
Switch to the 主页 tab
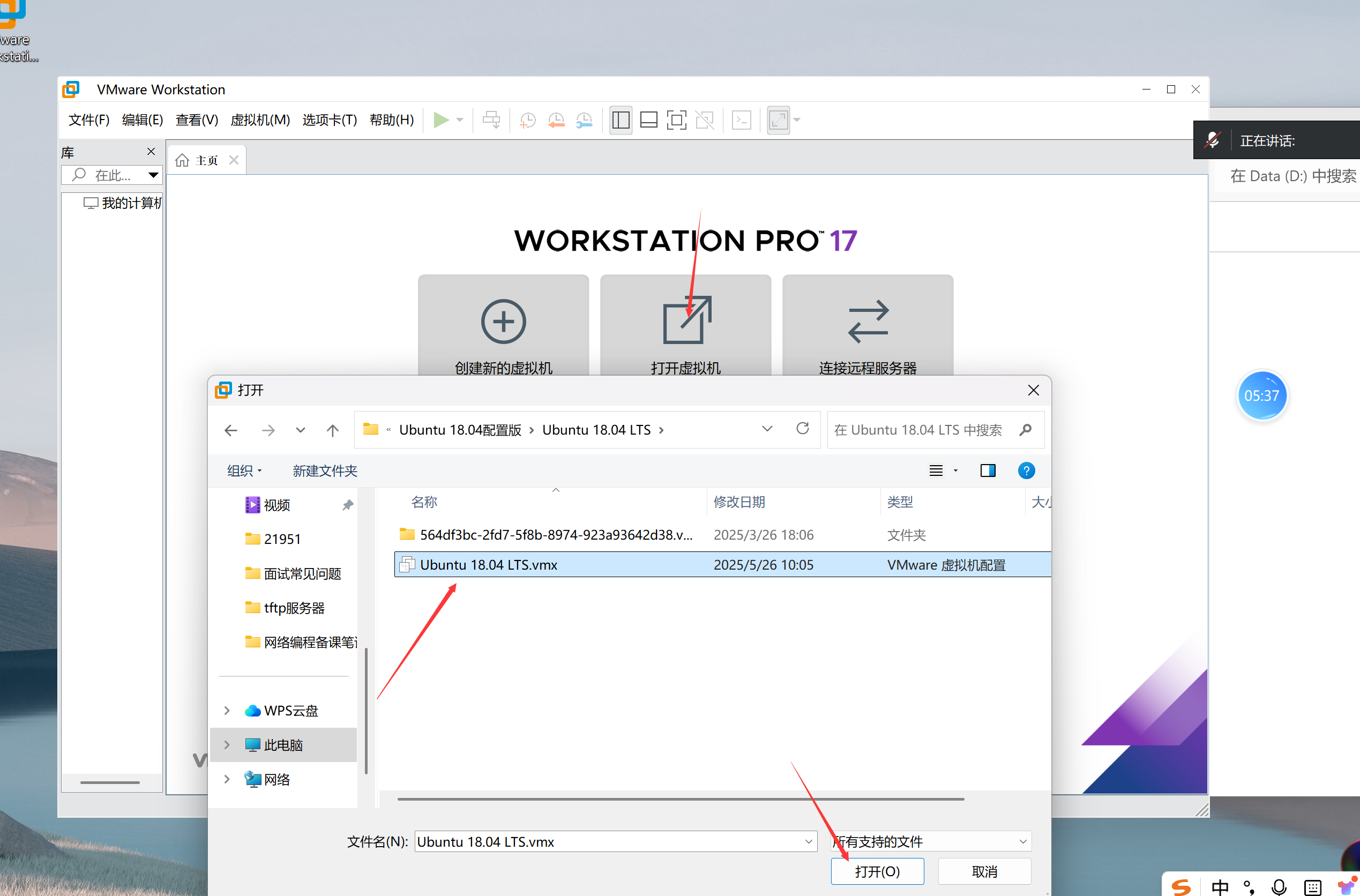coord(206,161)
